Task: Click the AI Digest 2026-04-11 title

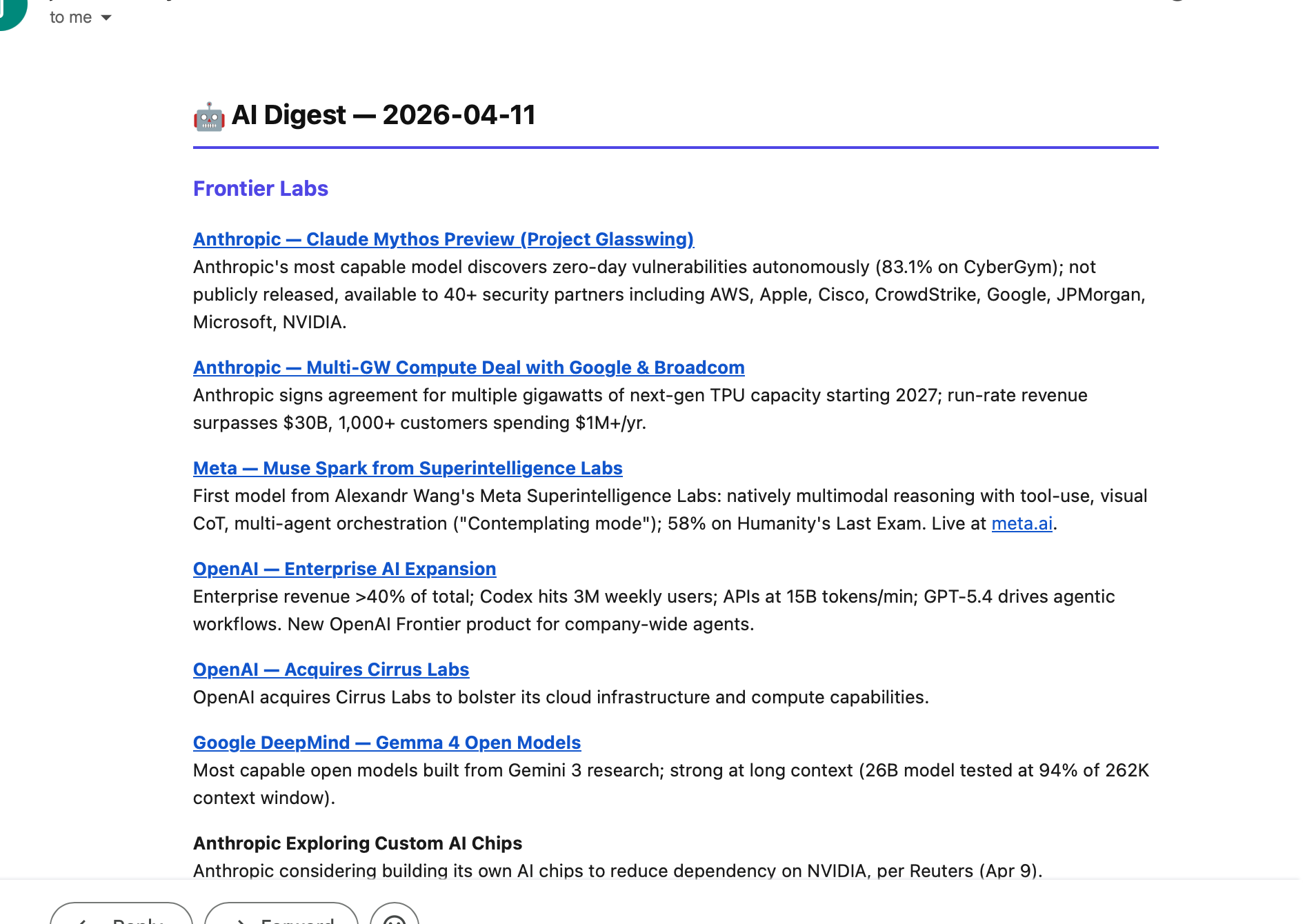Action: [x=383, y=115]
